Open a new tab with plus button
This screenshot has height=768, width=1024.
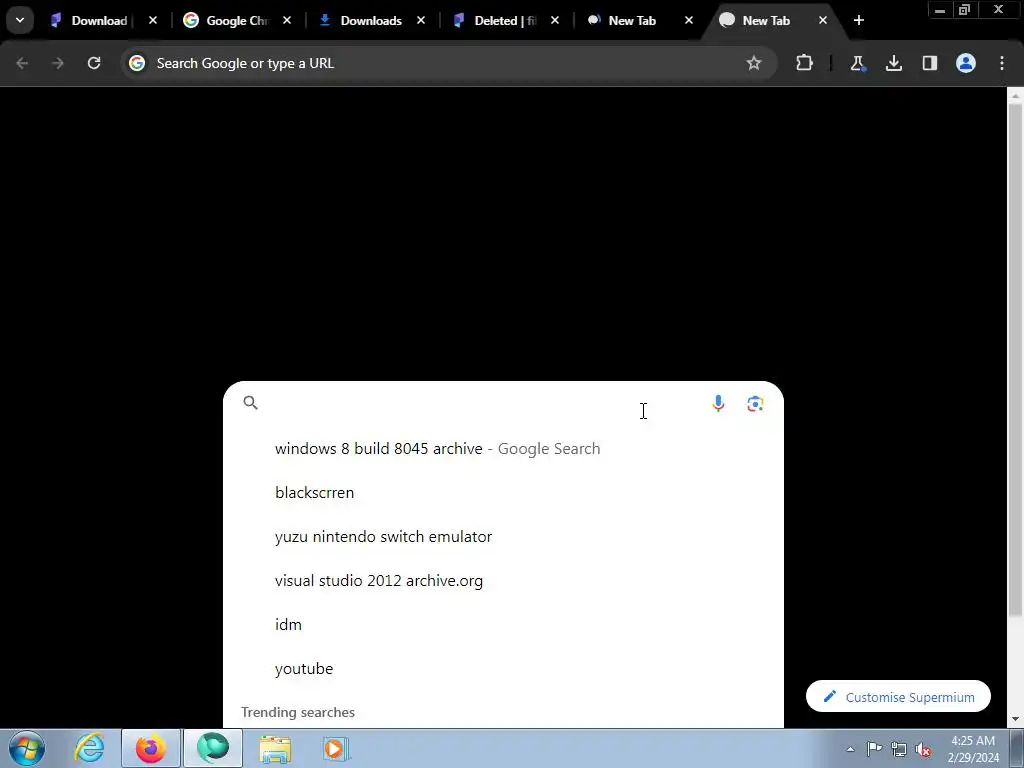(x=859, y=20)
